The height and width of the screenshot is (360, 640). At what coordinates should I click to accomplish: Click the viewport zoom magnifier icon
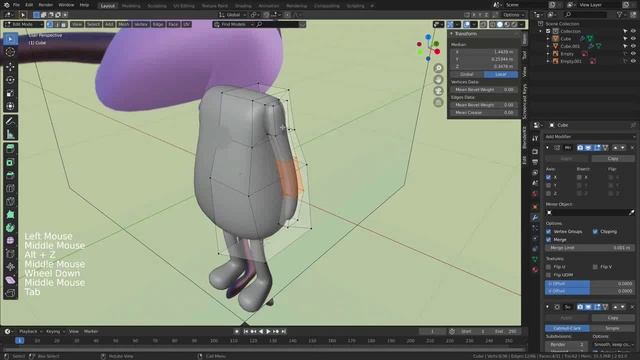[x=438, y=68]
